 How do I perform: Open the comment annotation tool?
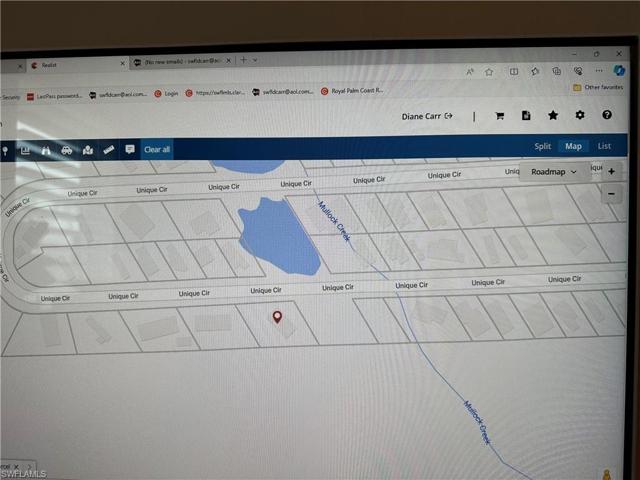pyautogui.click(x=130, y=149)
